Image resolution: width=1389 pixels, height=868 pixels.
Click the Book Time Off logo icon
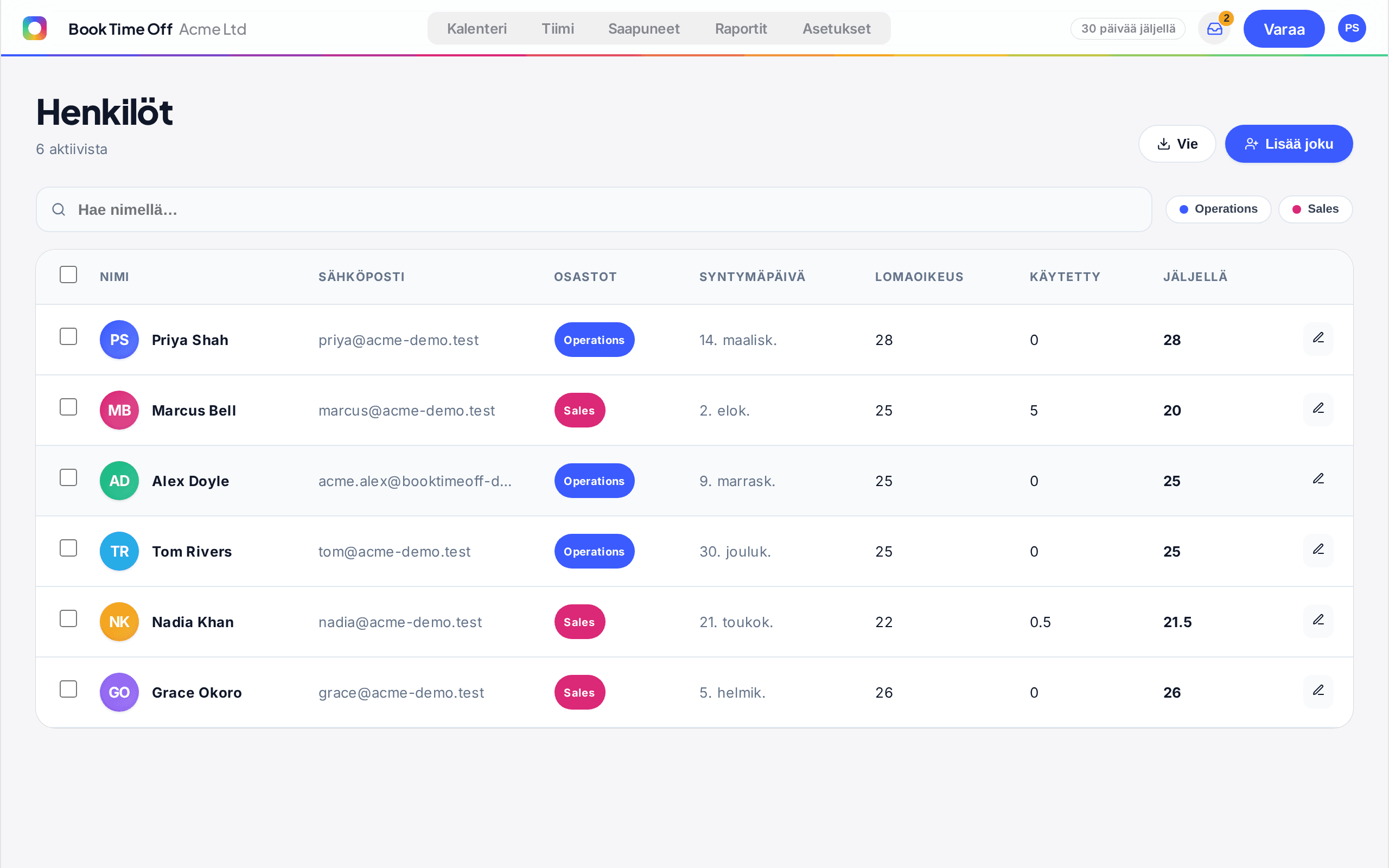(x=34, y=29)
